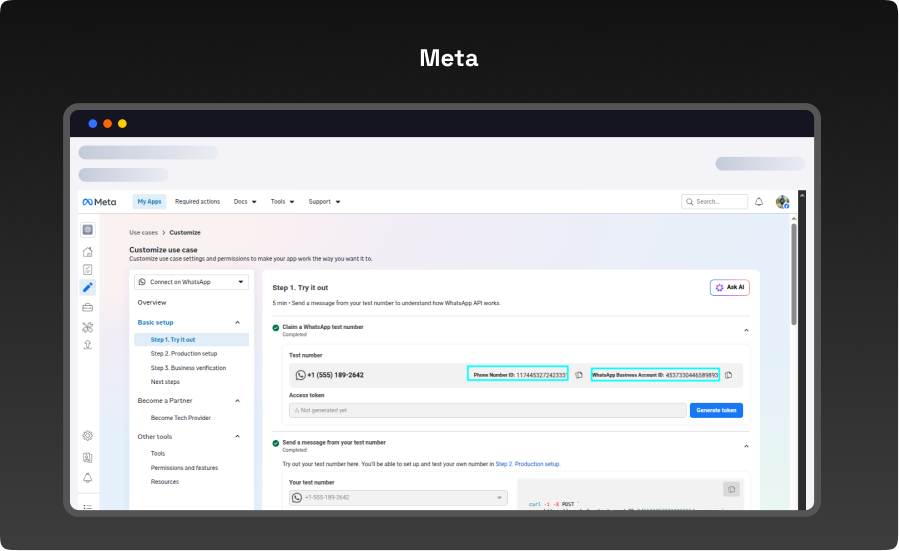899x551 pixels.
Task: Collapse the Basic setup section
Action: click(x=237, y=323)
